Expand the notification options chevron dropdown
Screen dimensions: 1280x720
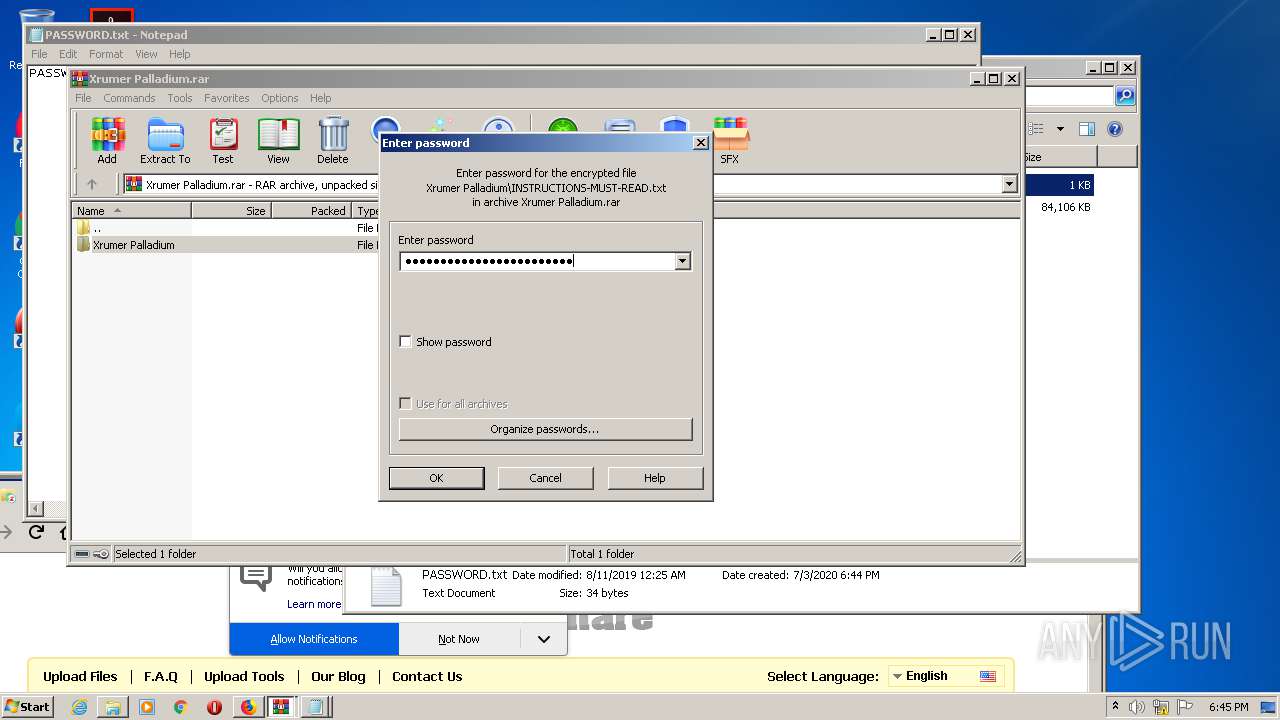(543, 639)
